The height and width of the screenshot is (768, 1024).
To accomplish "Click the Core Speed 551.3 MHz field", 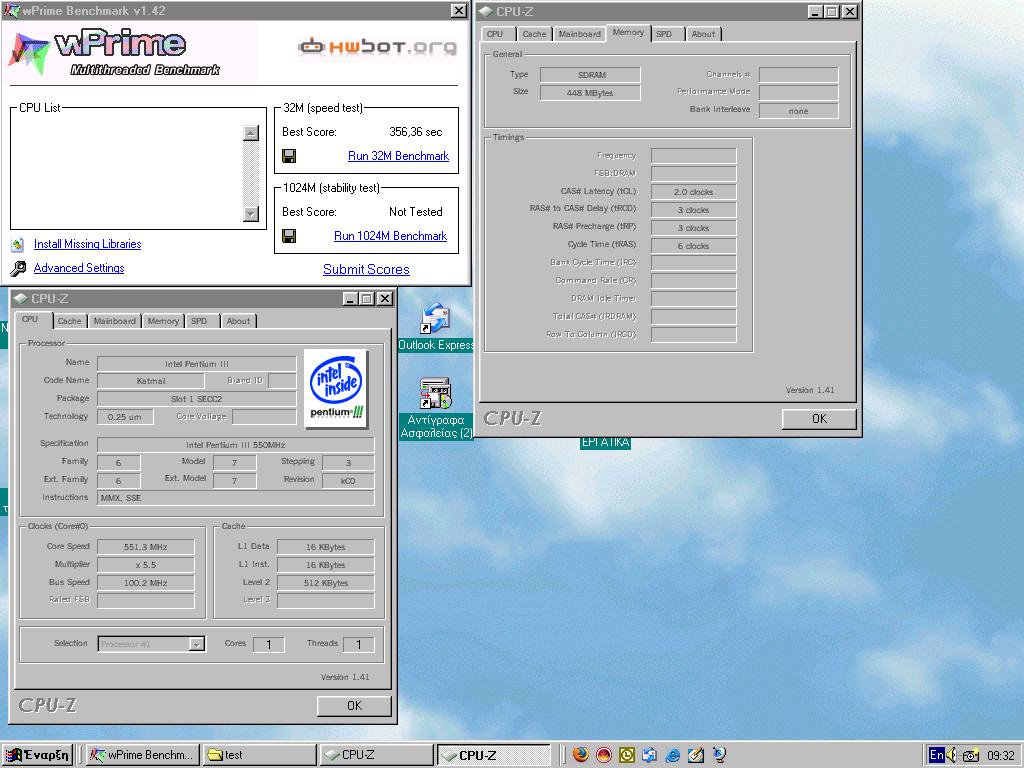I will click(x=146, y=547).
